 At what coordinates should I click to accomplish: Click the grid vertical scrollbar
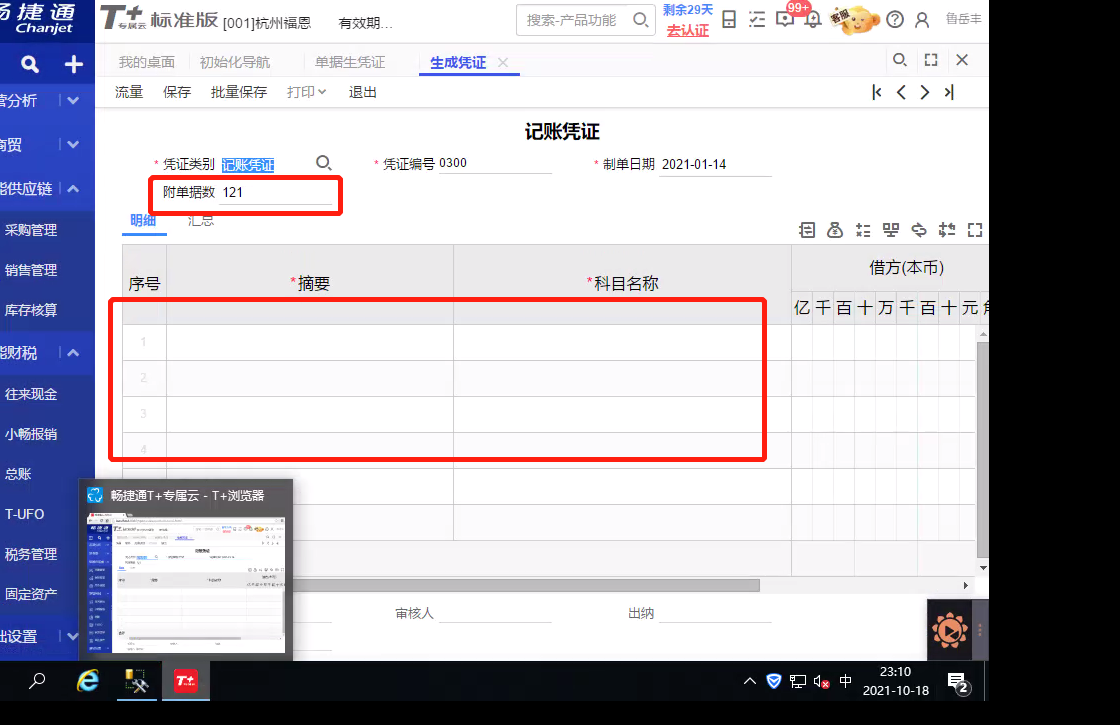point(983,450)
